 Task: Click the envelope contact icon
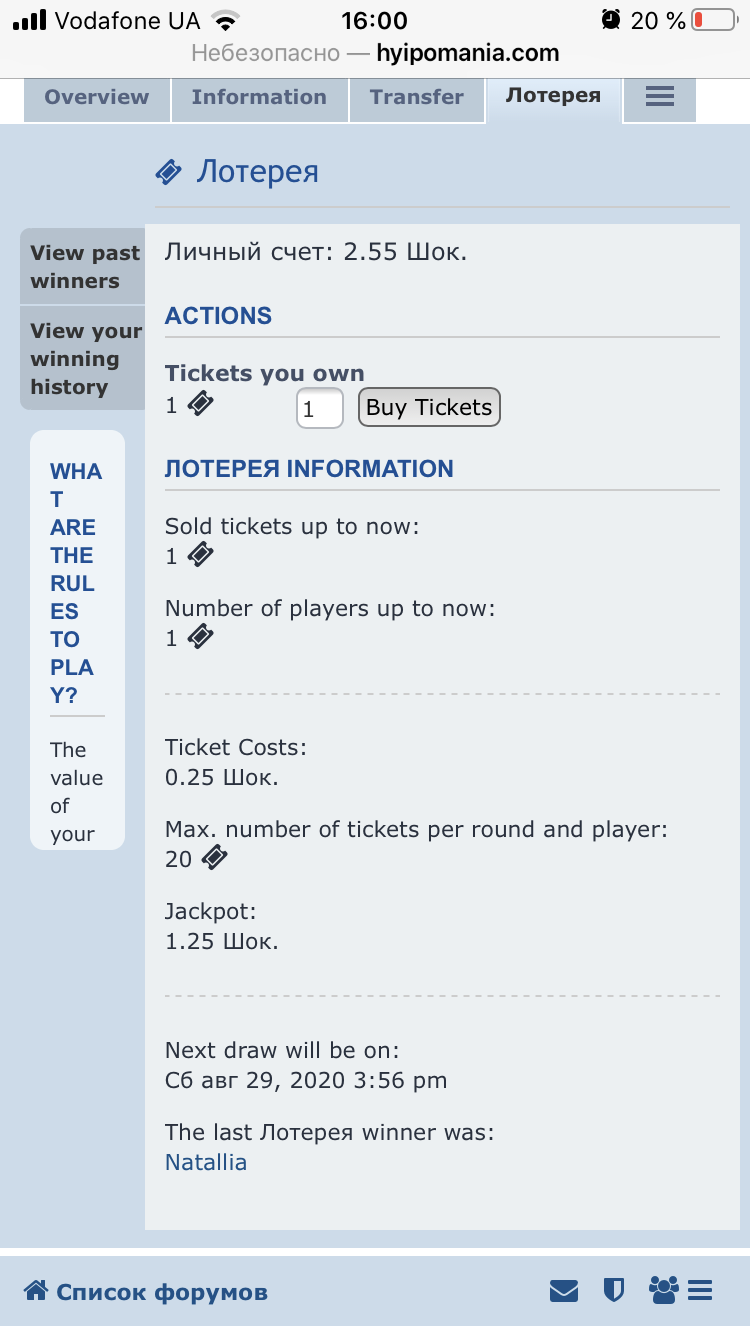point(564,1291)
